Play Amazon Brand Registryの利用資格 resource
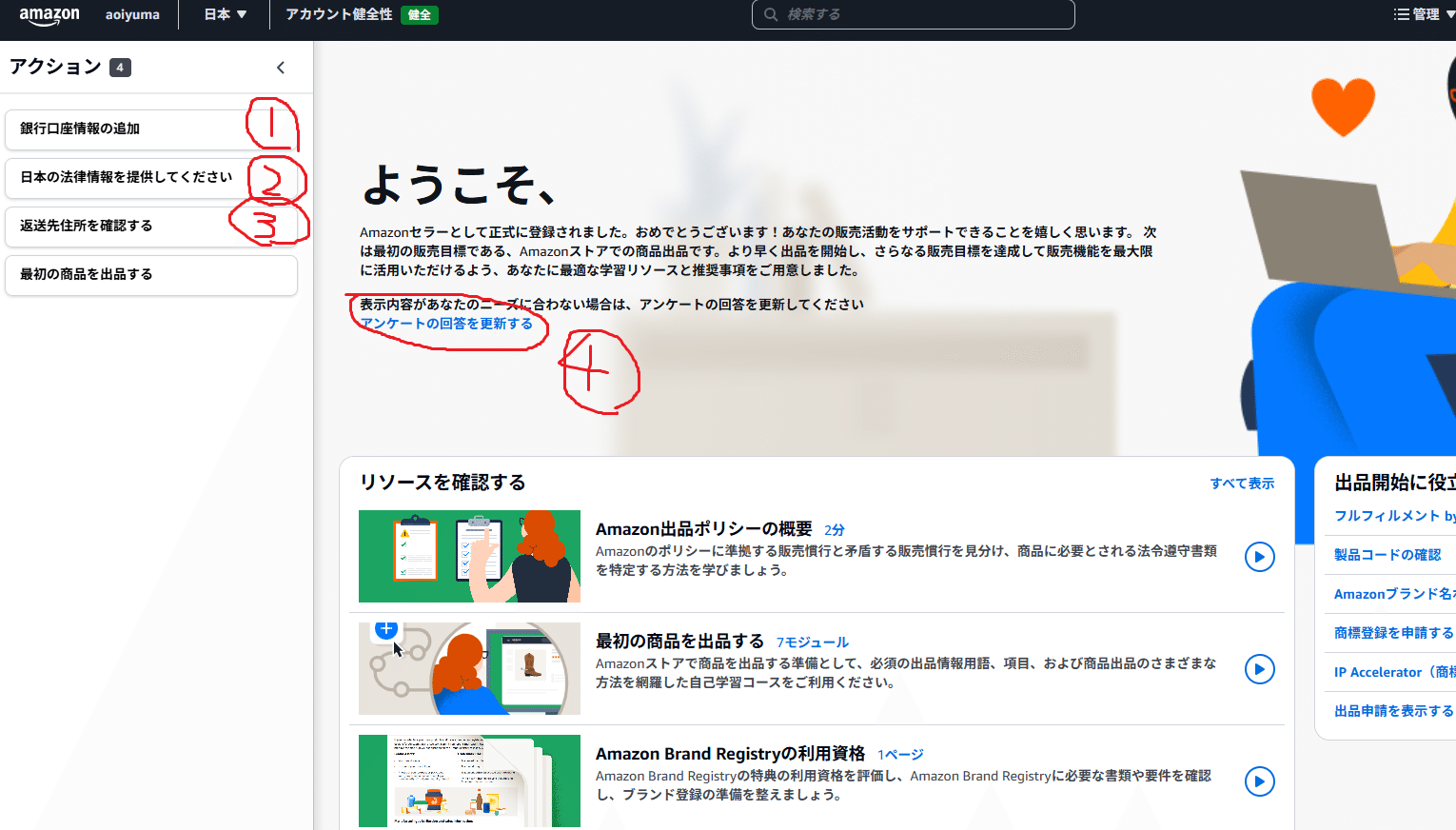The image size is (1456, 830). 1259,781
